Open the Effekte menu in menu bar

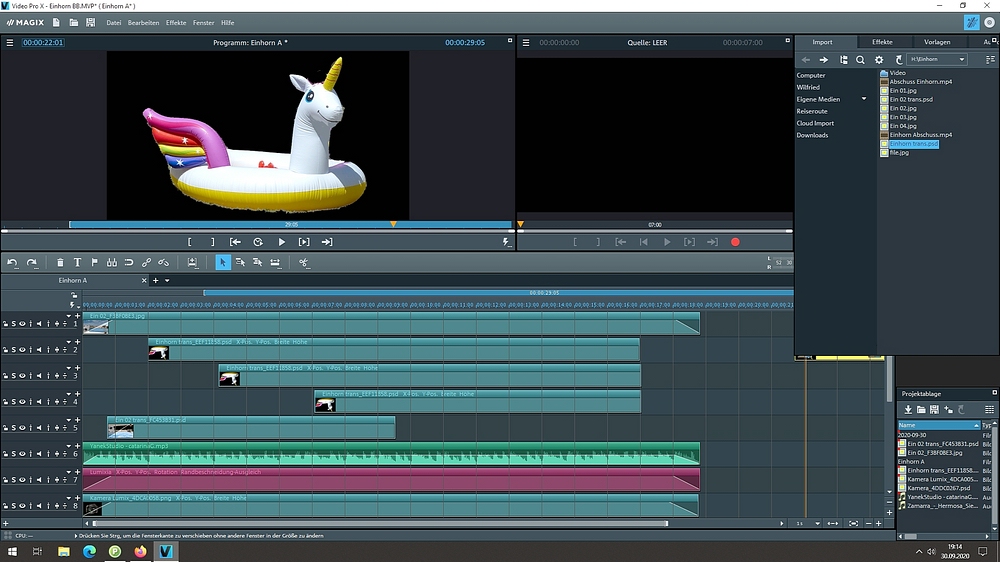[176, 22]
